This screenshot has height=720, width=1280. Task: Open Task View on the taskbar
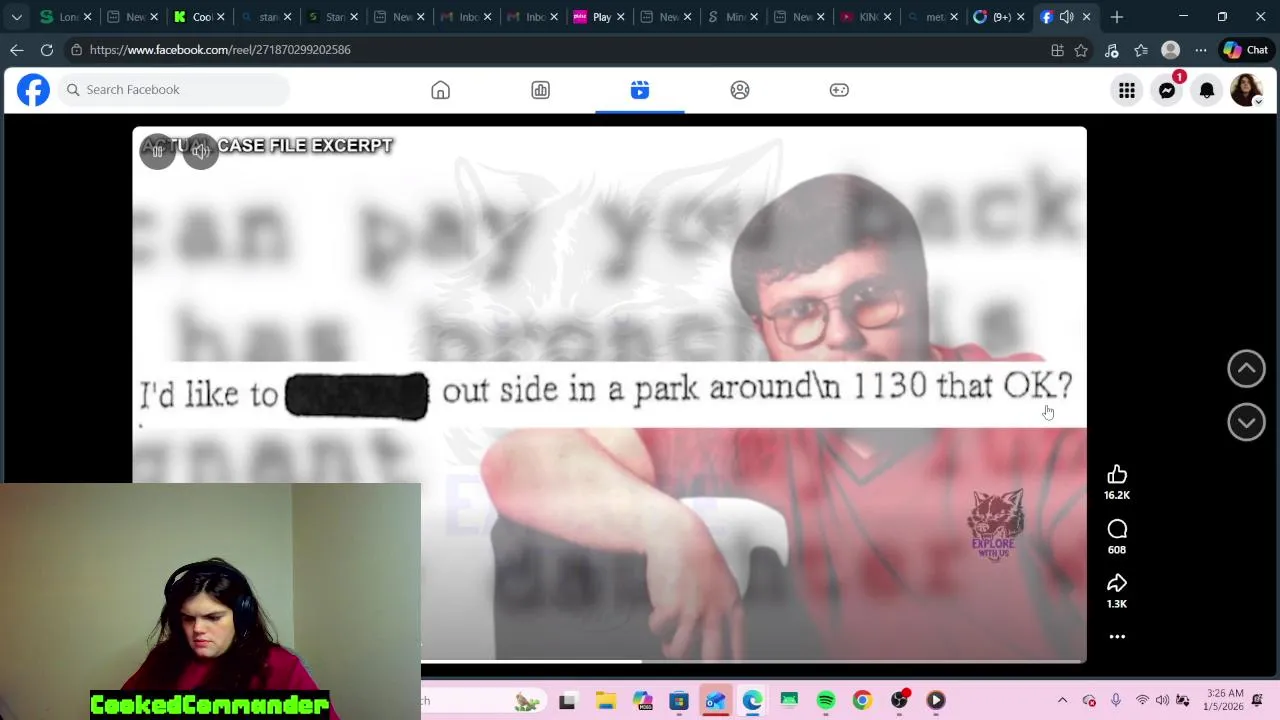(x=567, y=701)
